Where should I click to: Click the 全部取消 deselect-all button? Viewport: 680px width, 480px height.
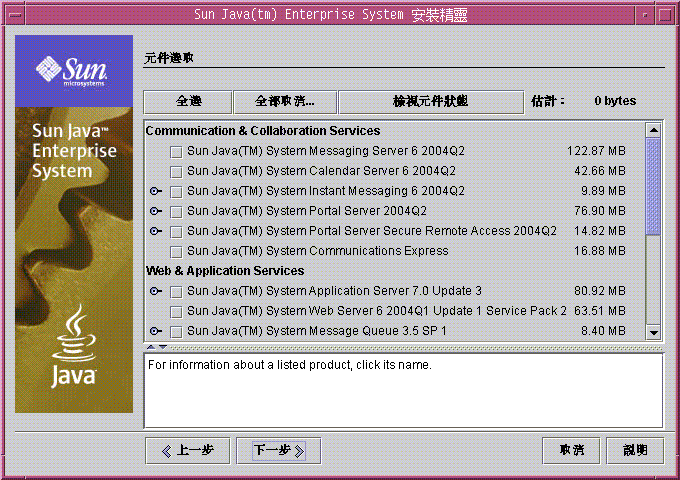(x=285, y=102)
